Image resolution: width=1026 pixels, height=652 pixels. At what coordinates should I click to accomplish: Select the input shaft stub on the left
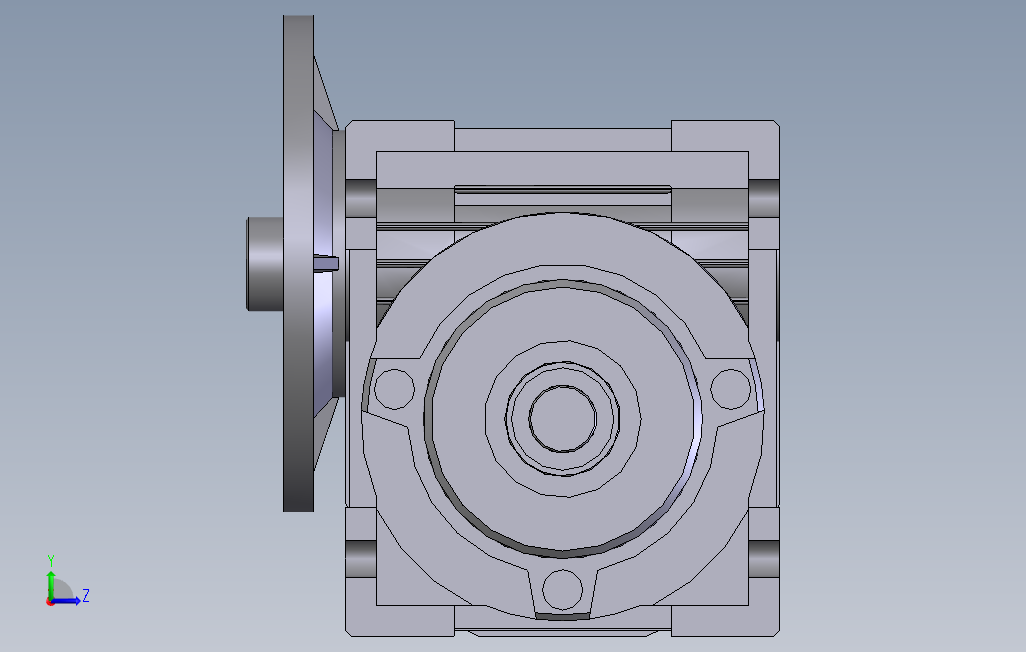click(265, 264)
